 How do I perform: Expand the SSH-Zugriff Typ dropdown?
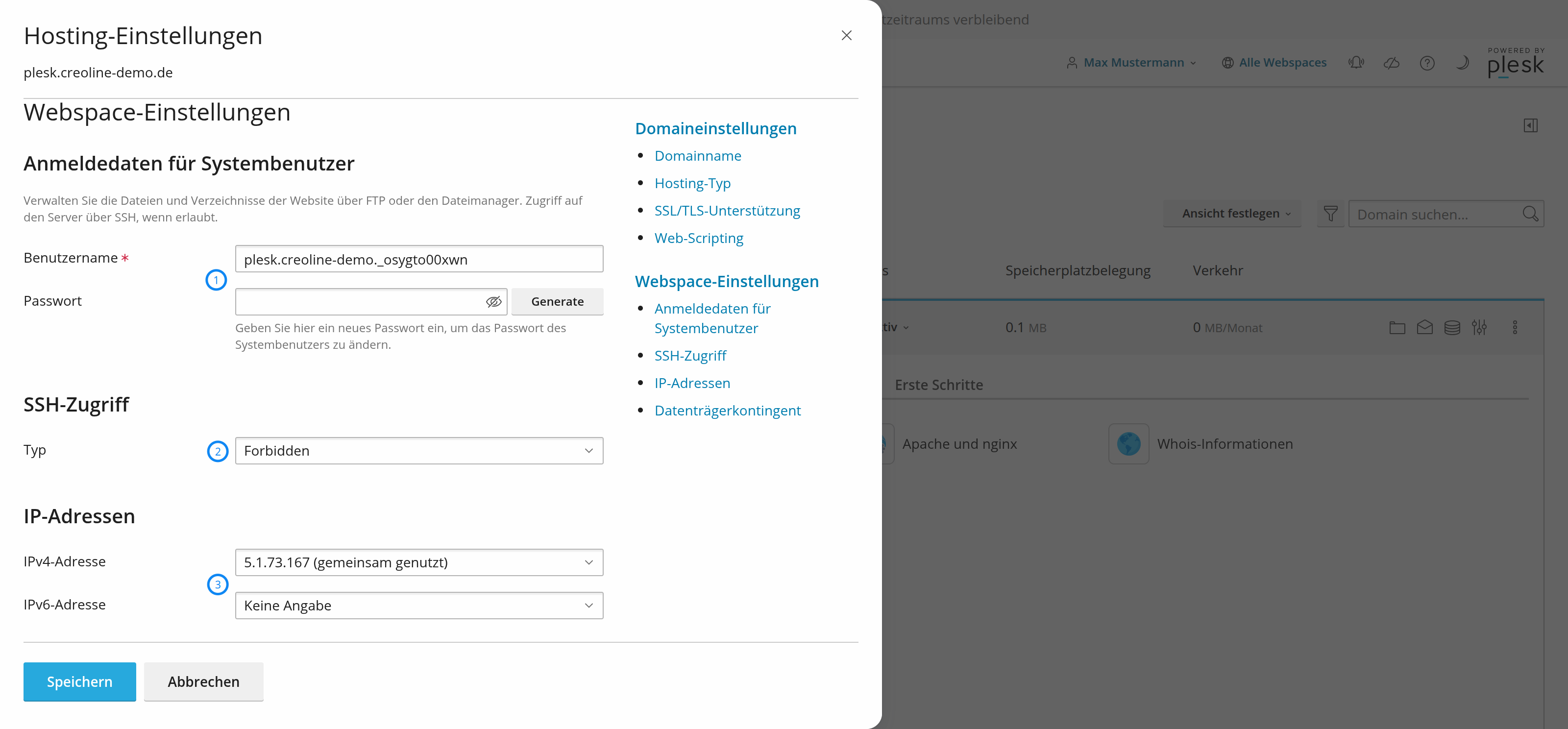[x=419, y=451]
